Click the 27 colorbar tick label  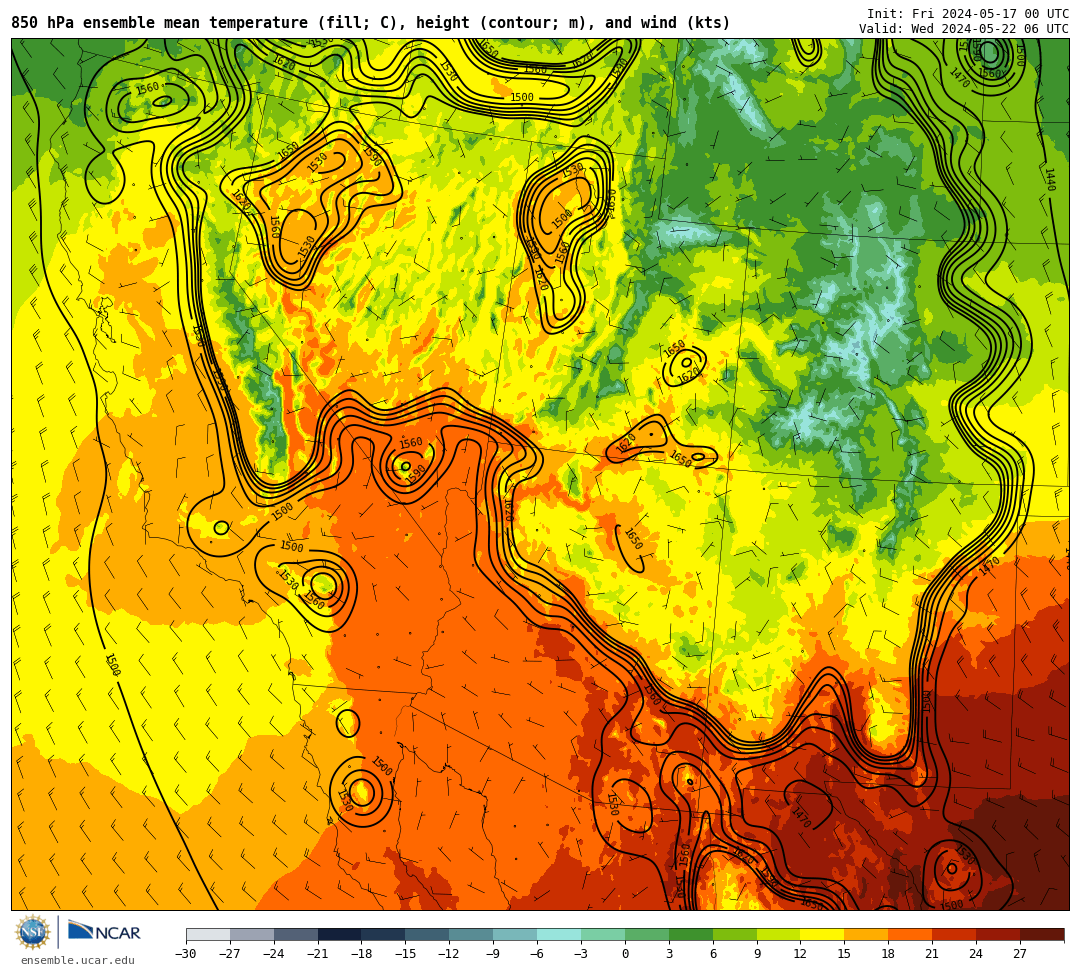(1020, 954)
